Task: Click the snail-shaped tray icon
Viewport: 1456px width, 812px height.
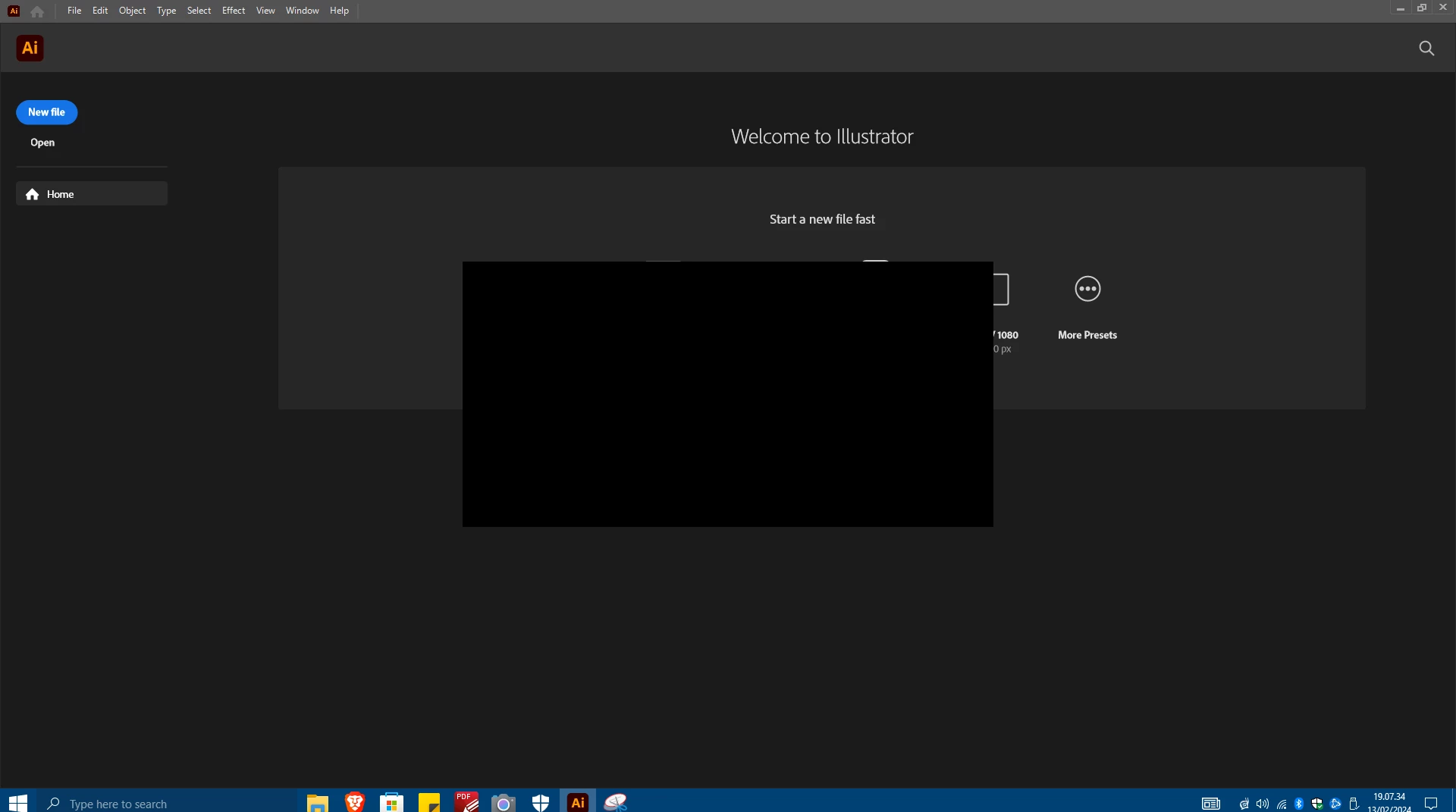Action: pos(1244,804)
